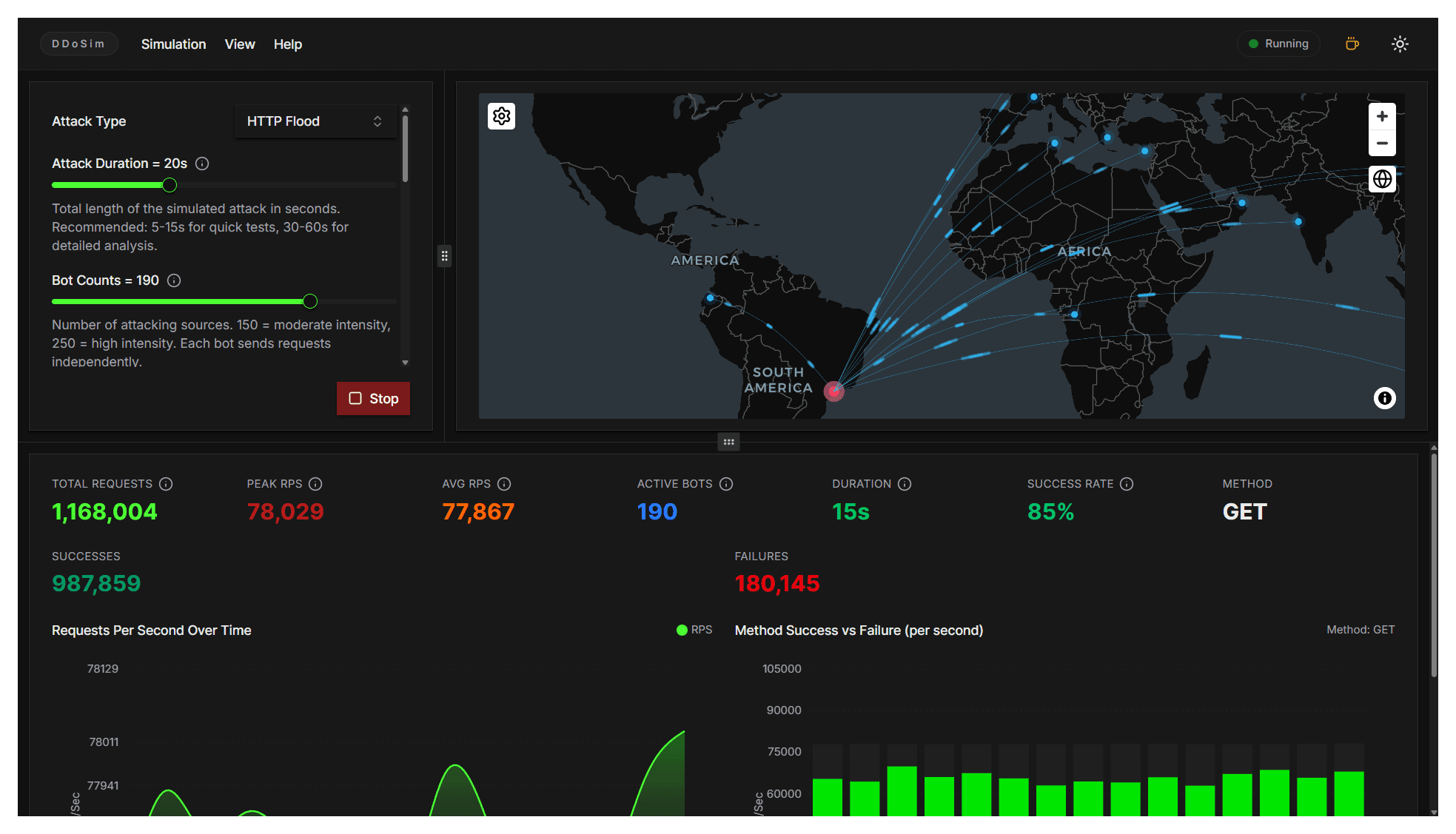
Task: Zoom in on the attack map
Action: click(x=1381, y=116)
